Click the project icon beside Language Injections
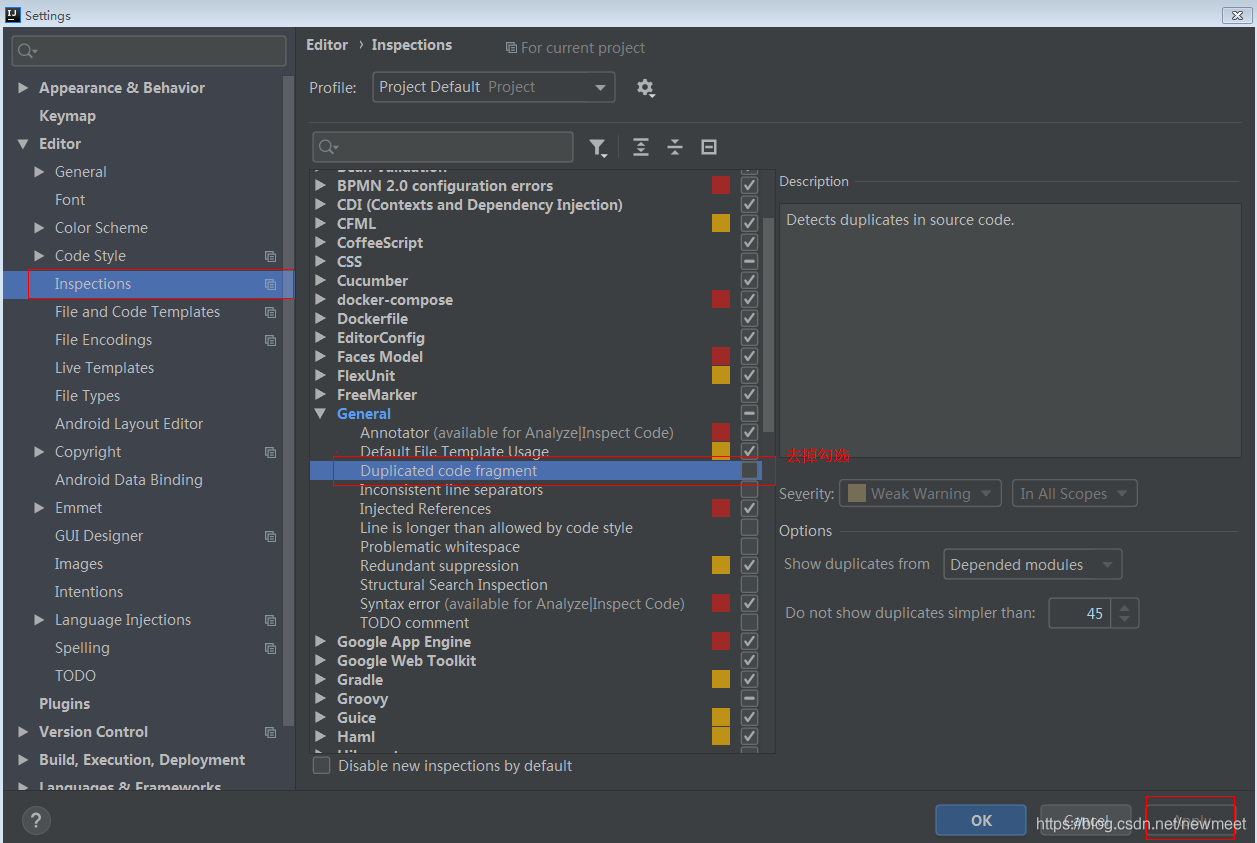The height and width of the screenshot is (843, 1257). [270, 620]
